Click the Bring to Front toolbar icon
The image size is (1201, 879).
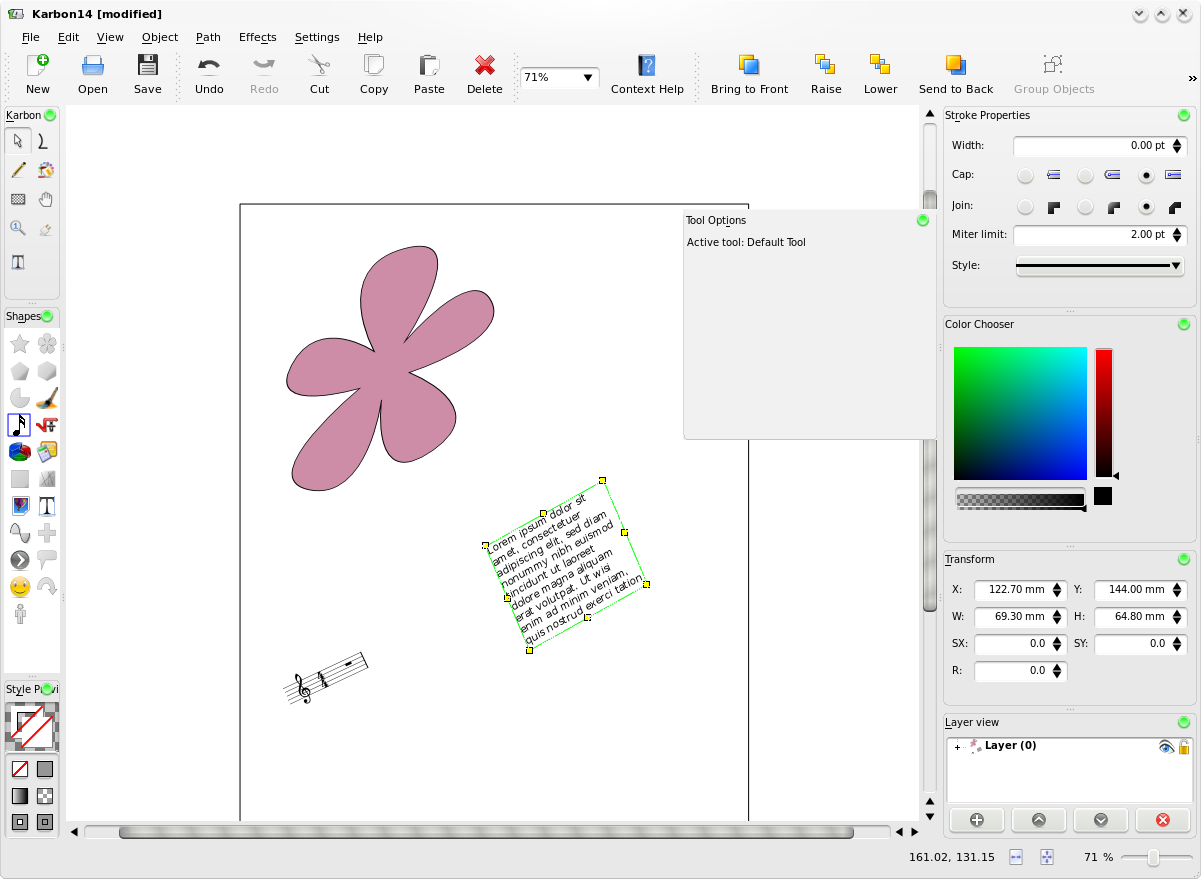(749, 65)
